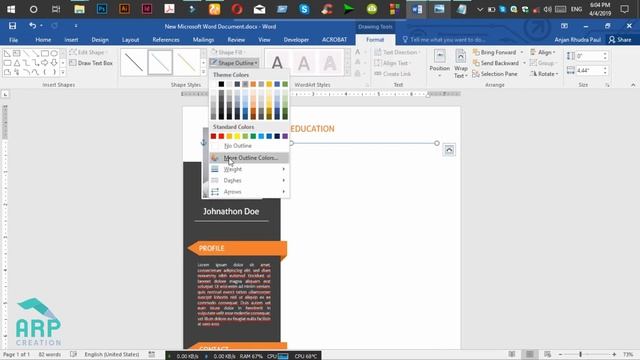The width and height of the screenshot is (640, 360).
Task: Expand the Dashes submenu
Action: point(249,180)
